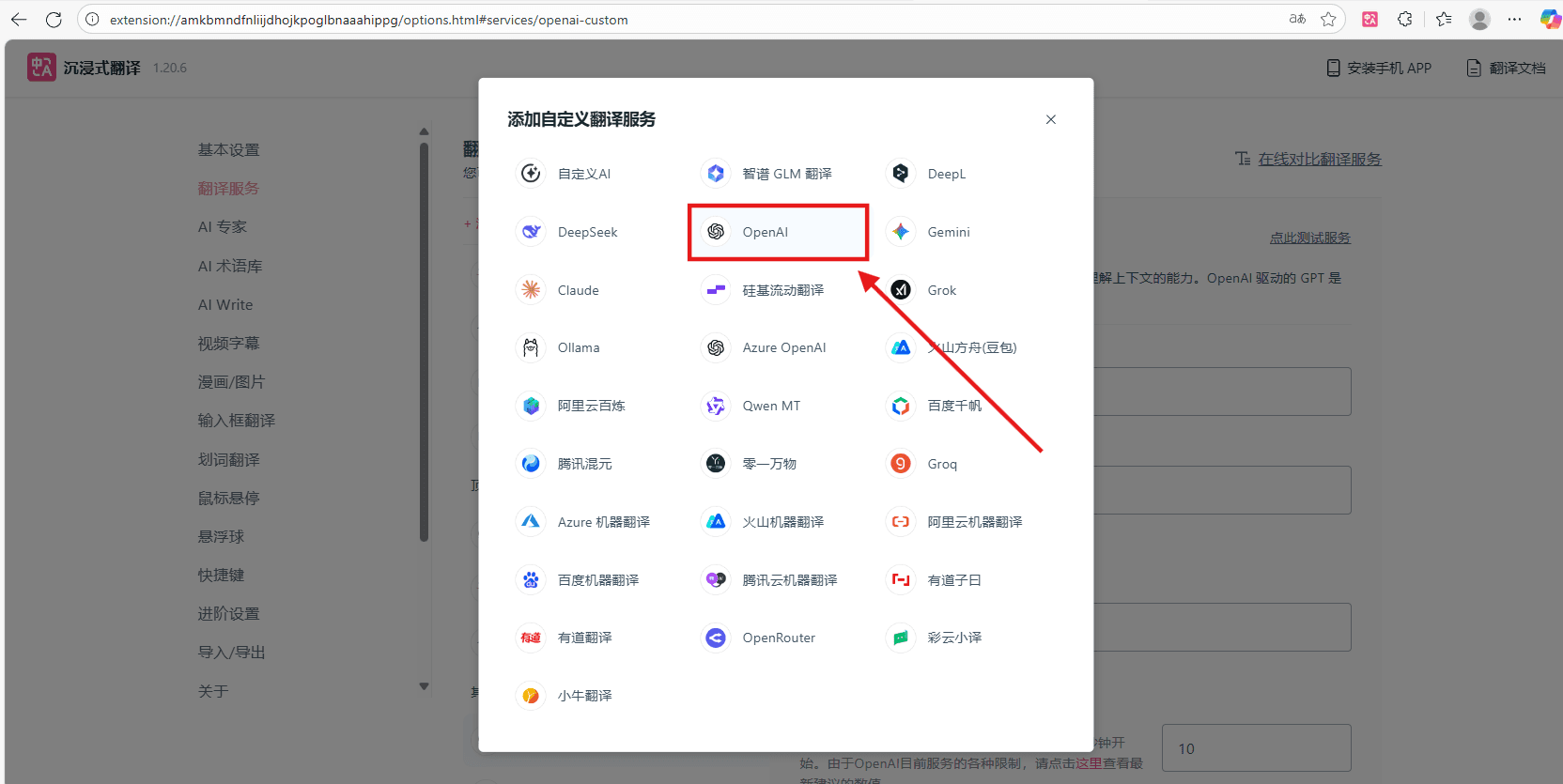Open the 安装手机 APP link
This screenshot has width=1563, height=784.
click(1379, 68)
